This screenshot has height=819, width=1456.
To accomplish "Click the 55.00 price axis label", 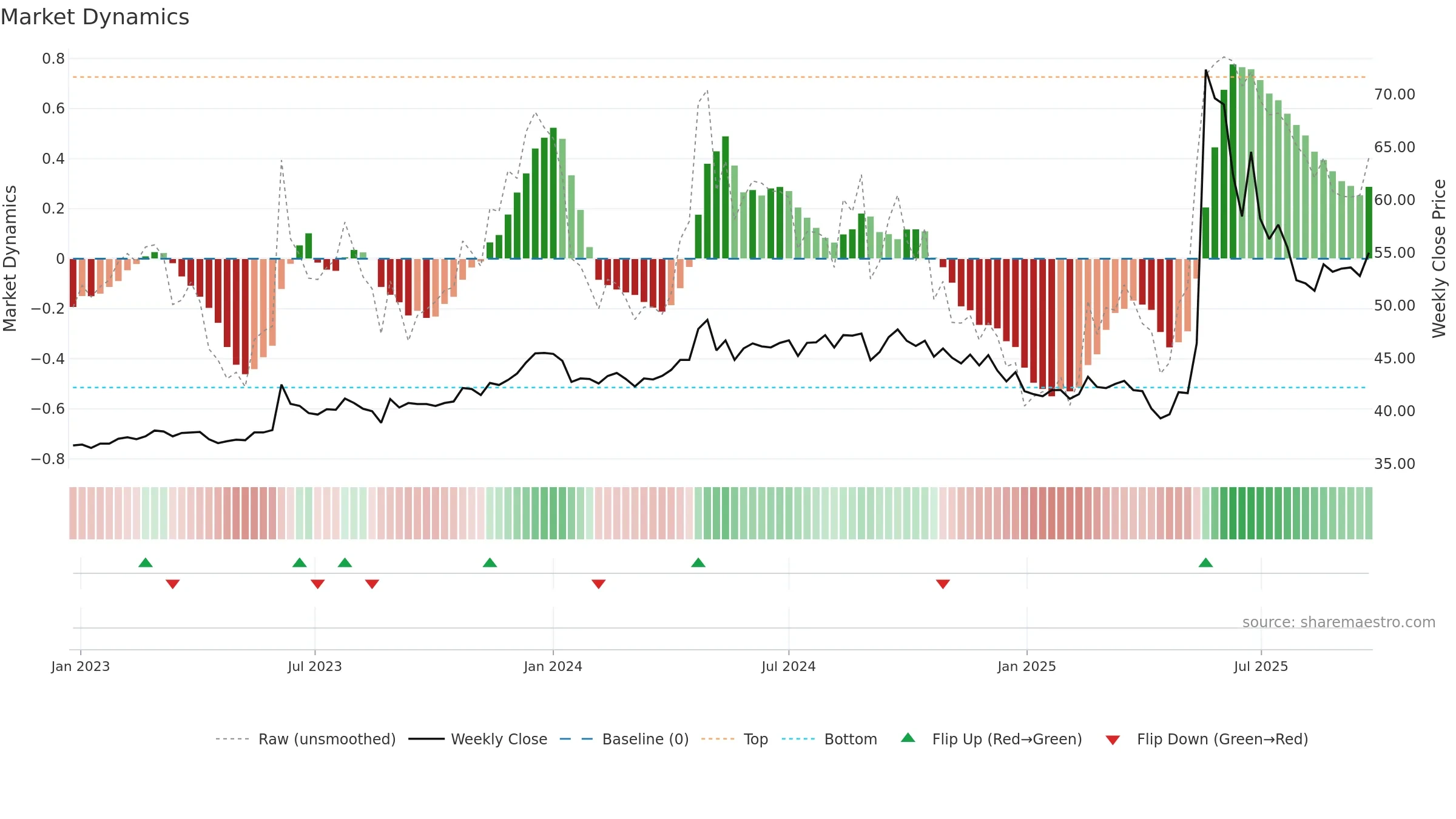I will 1395,253.
